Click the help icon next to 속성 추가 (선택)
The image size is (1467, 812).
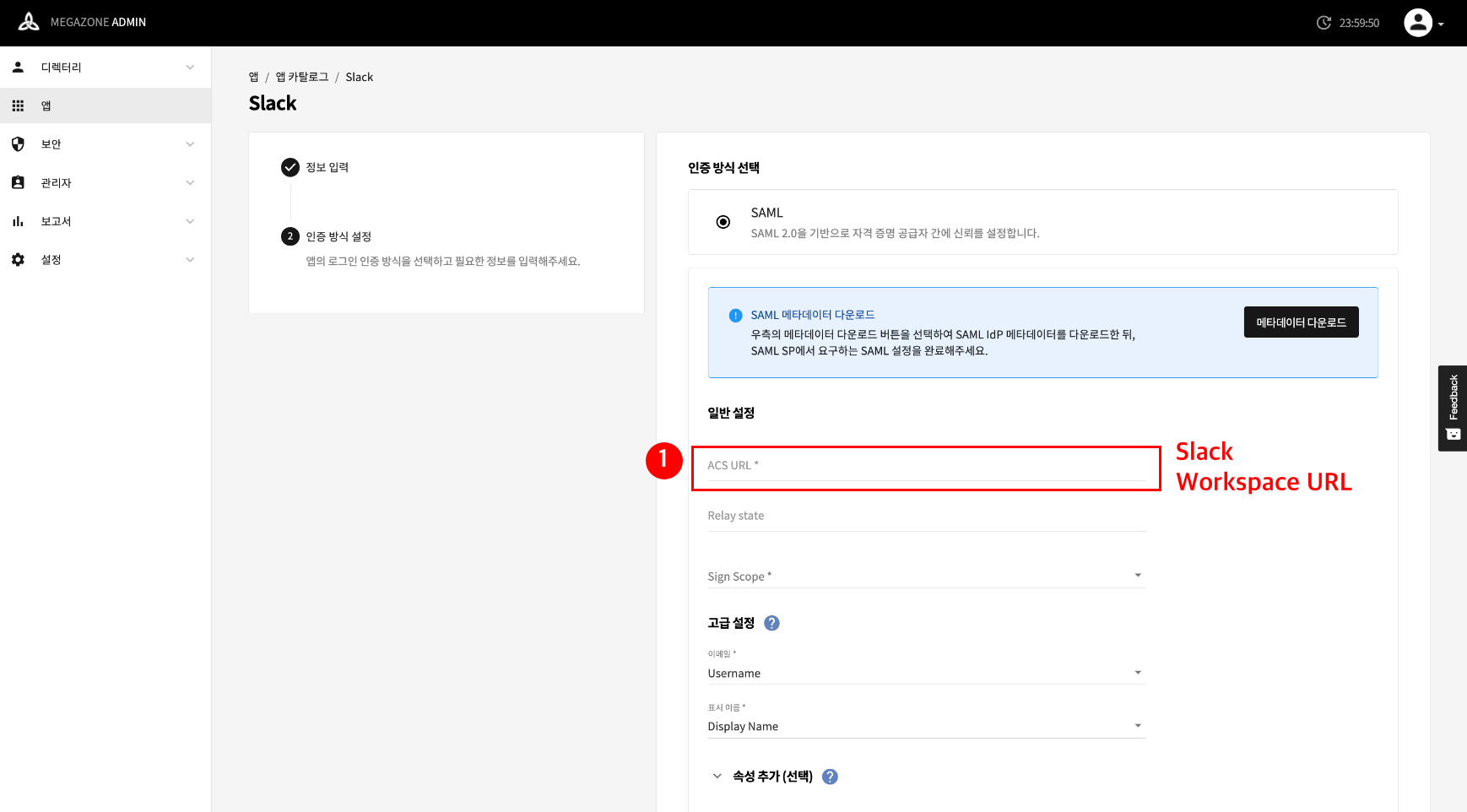(x=830, y=777)
